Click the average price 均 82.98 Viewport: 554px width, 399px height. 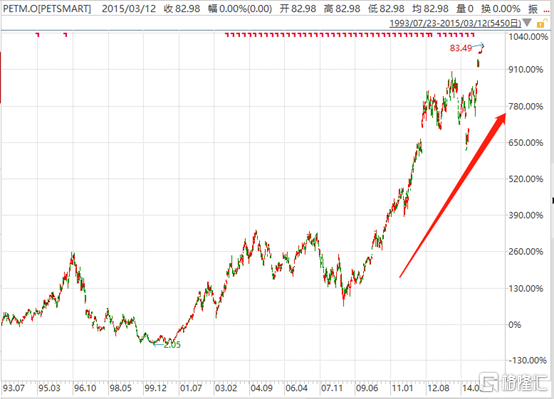point(430,8)
